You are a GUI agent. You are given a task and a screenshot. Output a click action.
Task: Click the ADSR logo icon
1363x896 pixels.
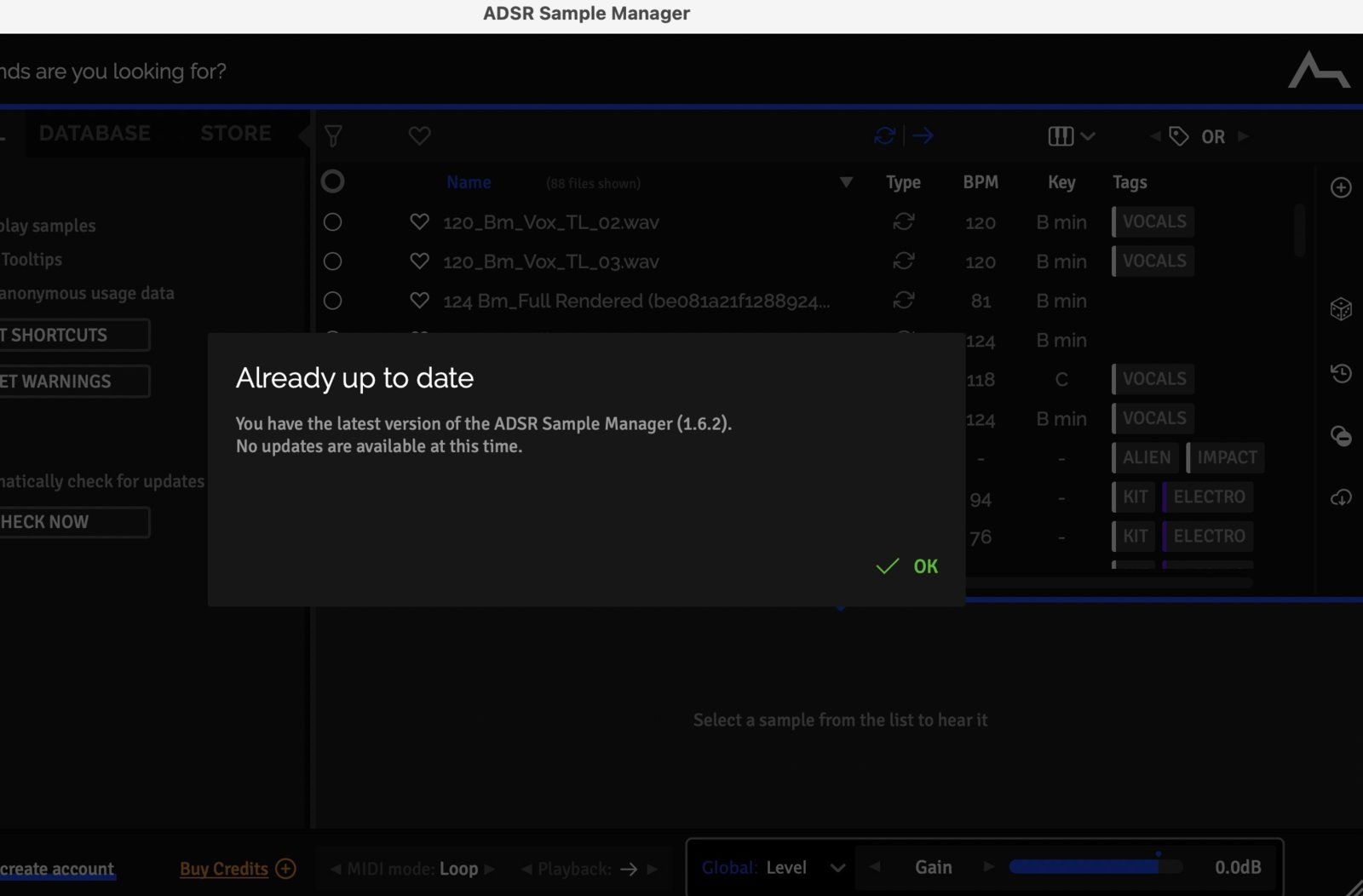pyautogui.click(x=1318, y=70)
